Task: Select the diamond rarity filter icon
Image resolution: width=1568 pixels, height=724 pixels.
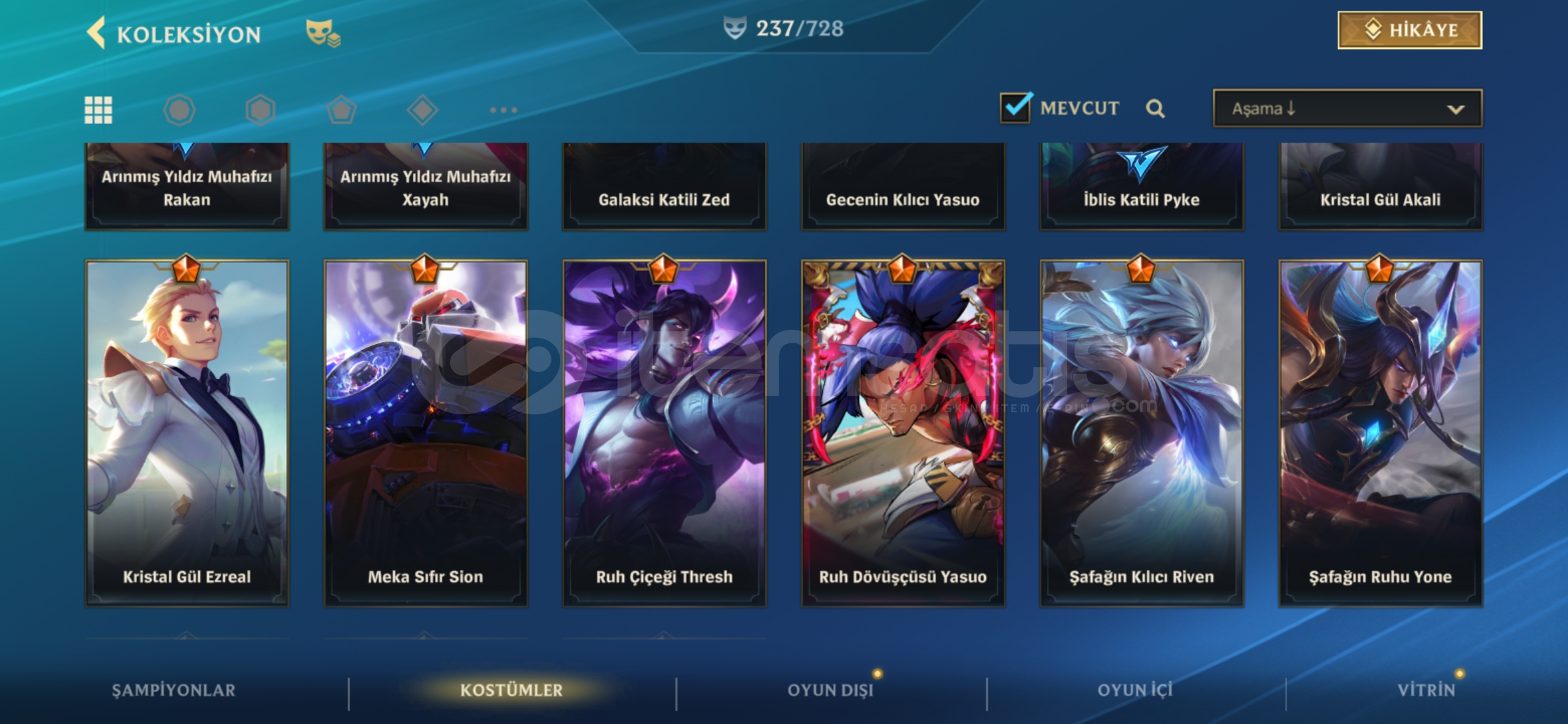Action: pos(422,110)
